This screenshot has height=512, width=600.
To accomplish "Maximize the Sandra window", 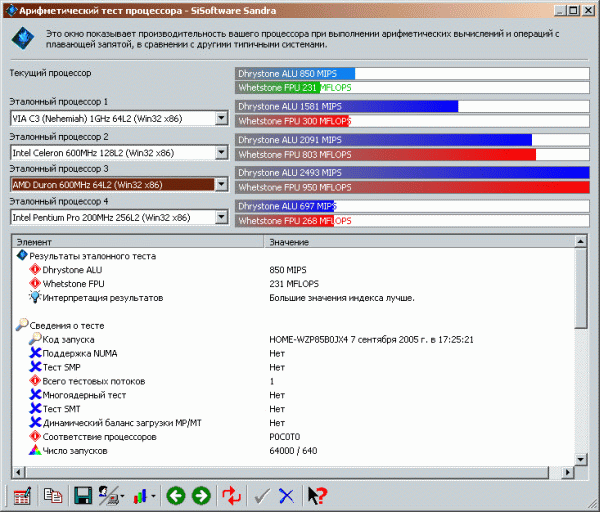I will [x=573, y=10].
